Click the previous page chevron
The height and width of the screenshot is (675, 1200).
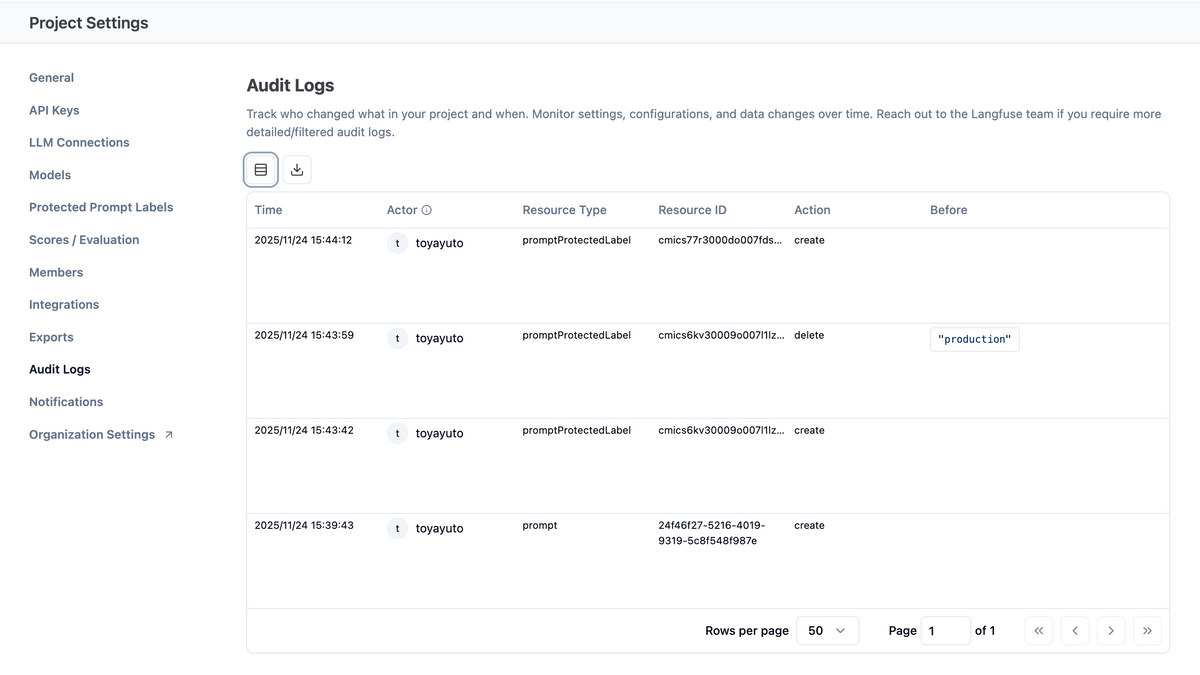[x=1075, y=631]
